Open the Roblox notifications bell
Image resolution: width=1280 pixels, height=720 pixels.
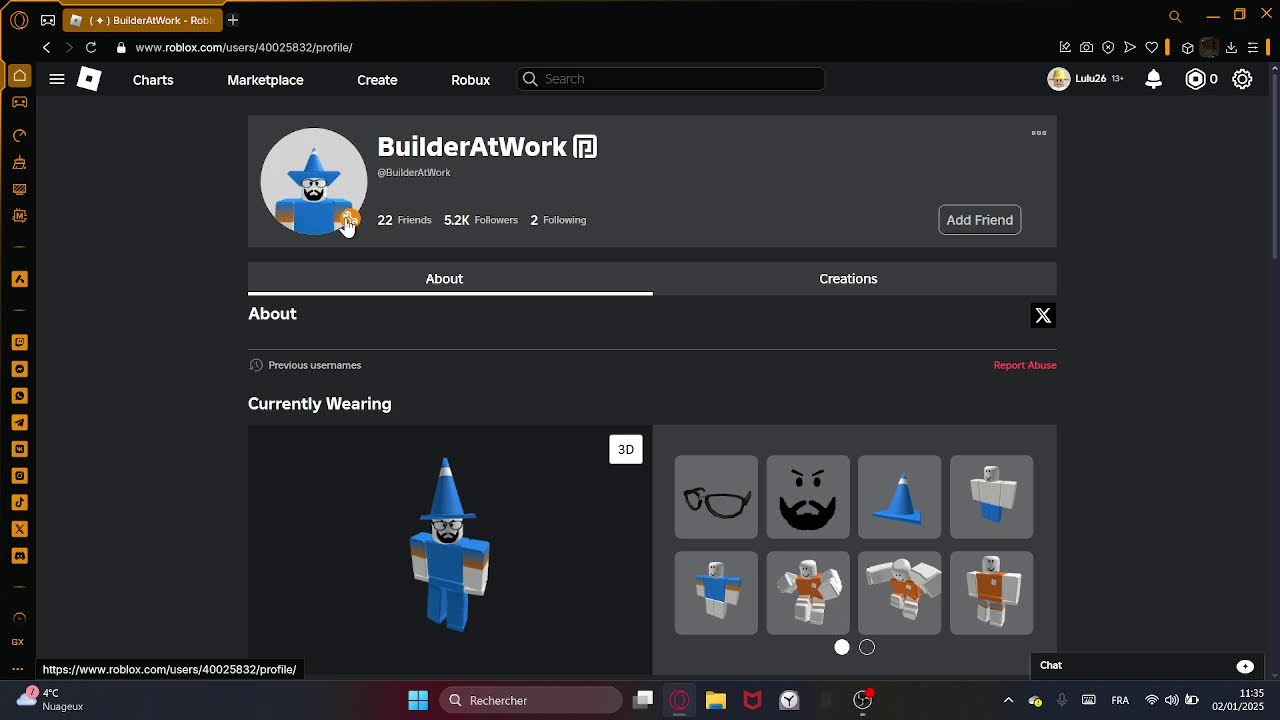click(x=1153, y=79)
